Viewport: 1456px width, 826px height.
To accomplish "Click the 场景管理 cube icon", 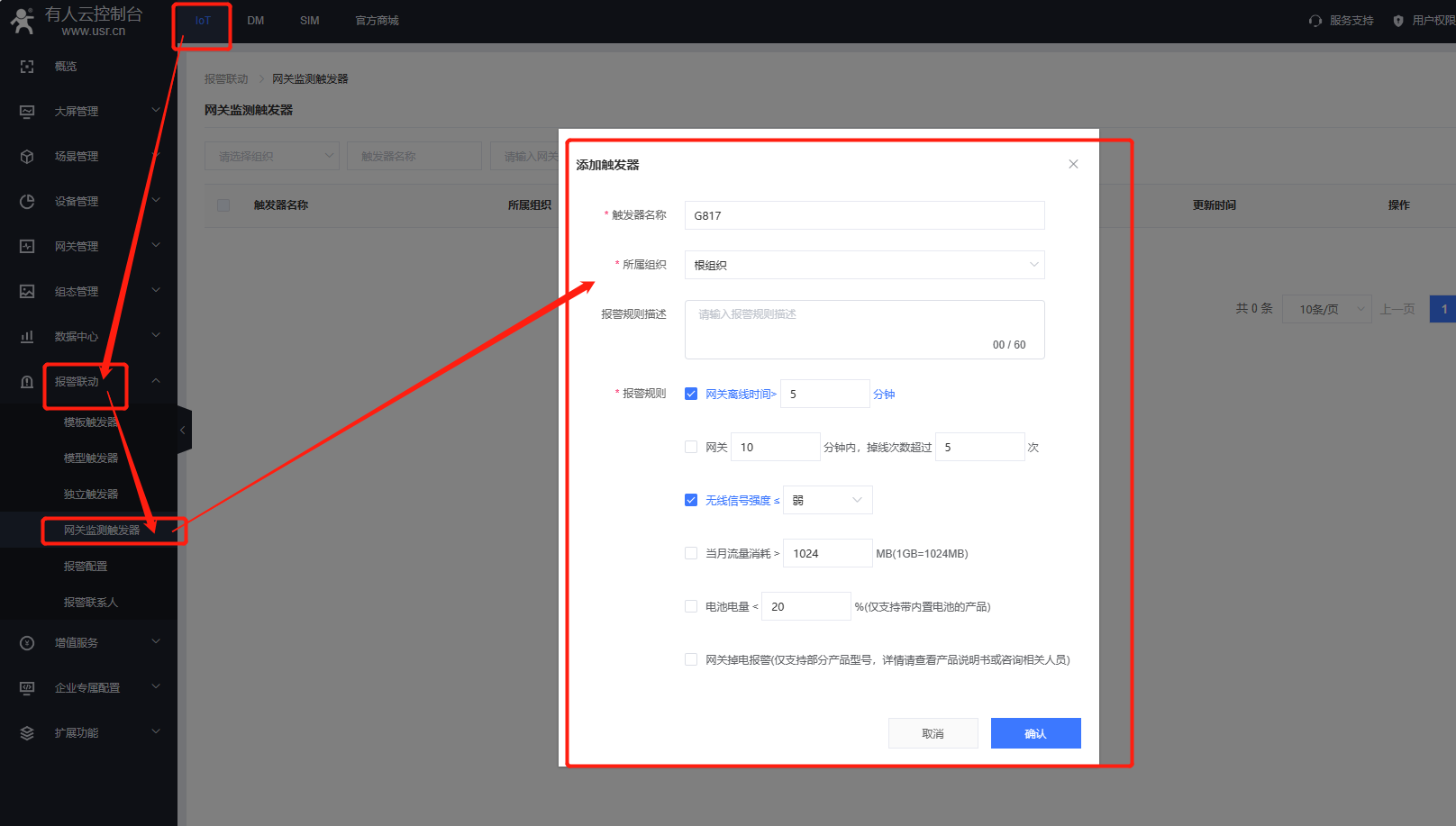I will point(27,157).
